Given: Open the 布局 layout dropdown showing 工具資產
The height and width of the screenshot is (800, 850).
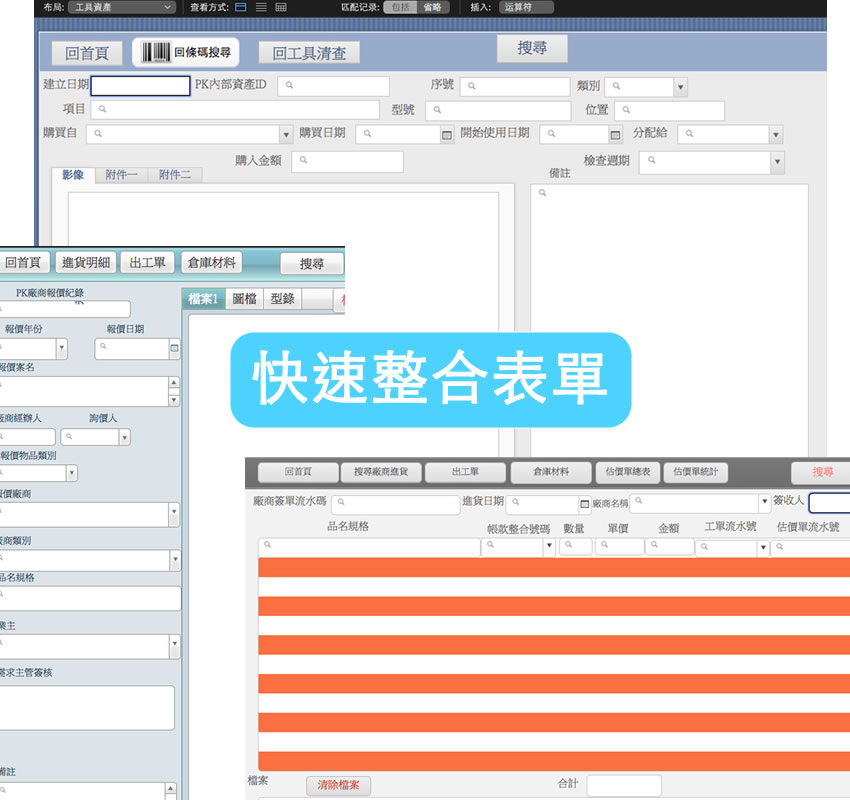Looking at the screenshot, I should (x=120, y=7).
